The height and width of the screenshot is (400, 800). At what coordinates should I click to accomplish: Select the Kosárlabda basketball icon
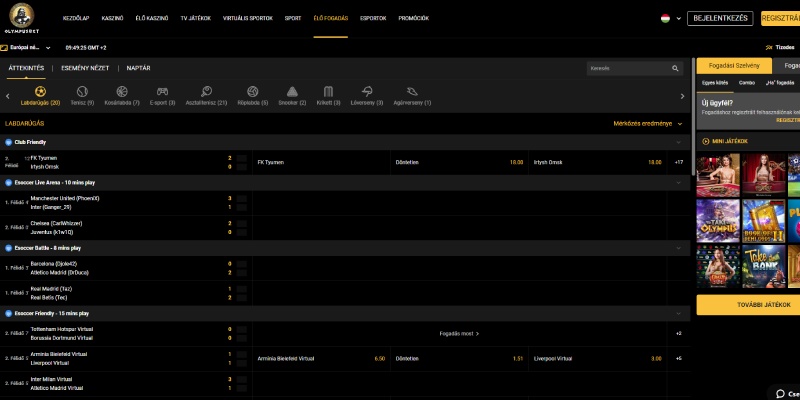121,92
